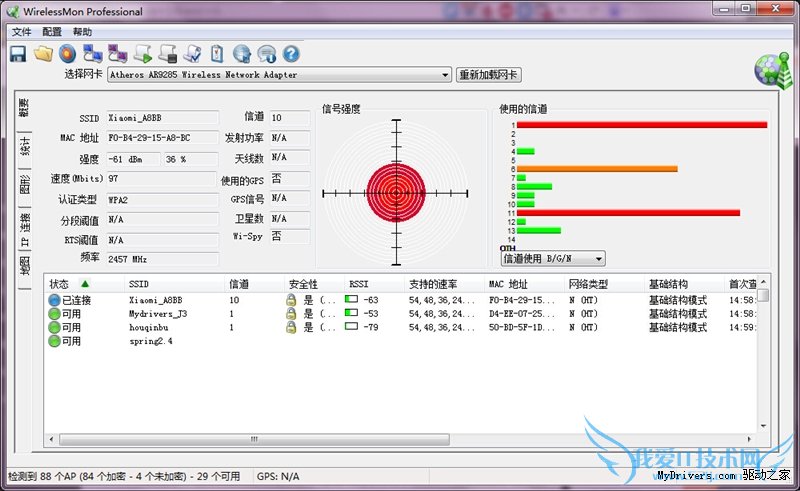Open help with the blue question mark icon
800x491 pixels.
(x=291, y=54)
